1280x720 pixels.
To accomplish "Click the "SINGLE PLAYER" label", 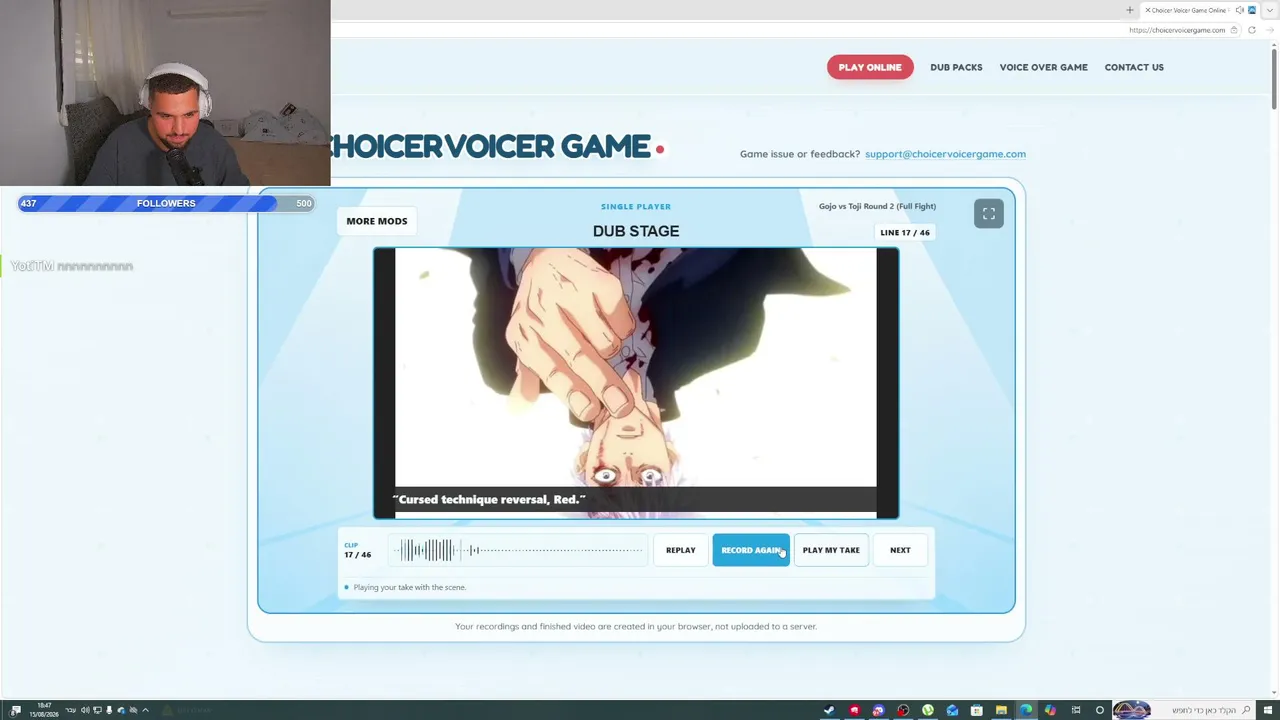I will pos(636,206).
